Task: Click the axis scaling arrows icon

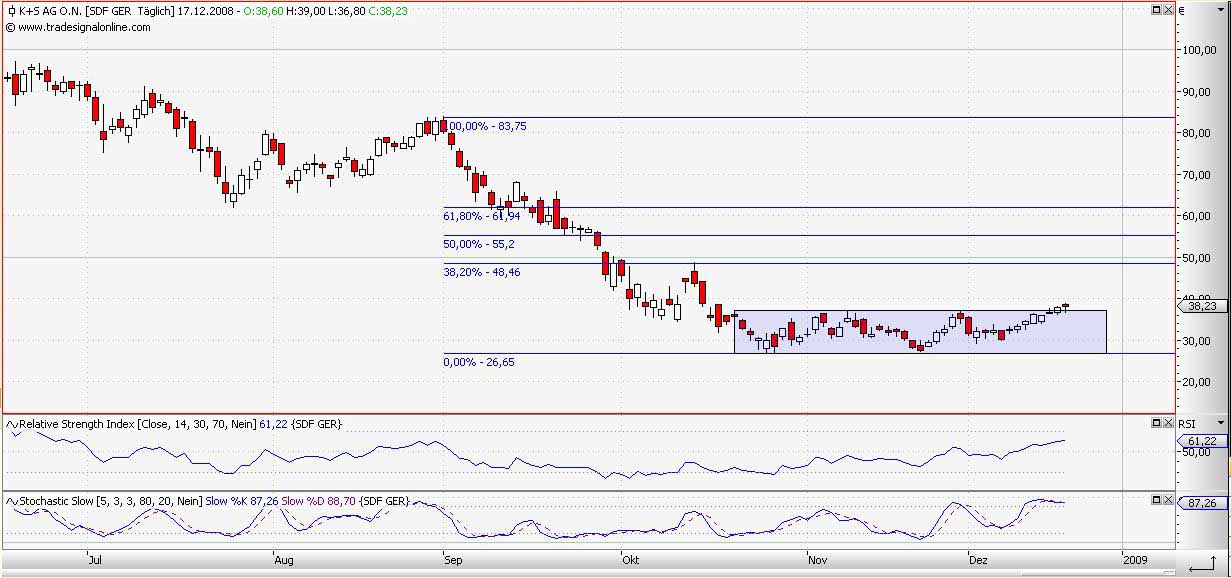Action: 1203,565
